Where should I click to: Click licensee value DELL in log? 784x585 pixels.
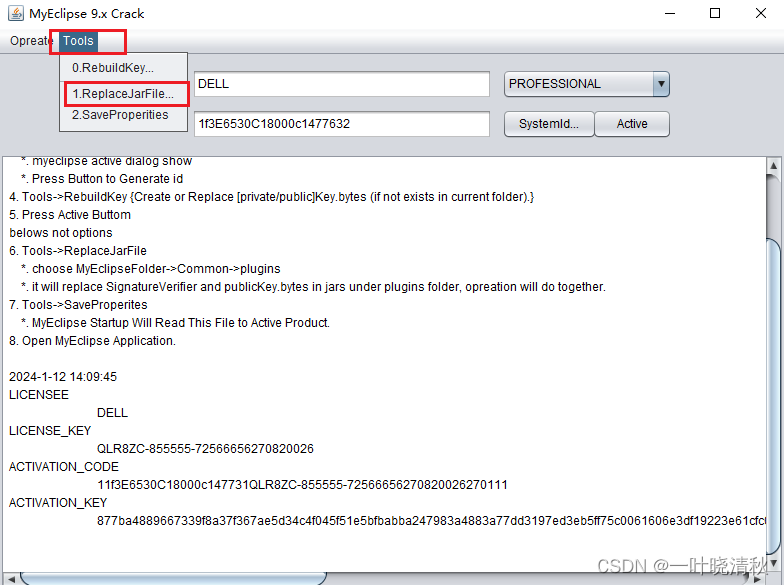112,413
